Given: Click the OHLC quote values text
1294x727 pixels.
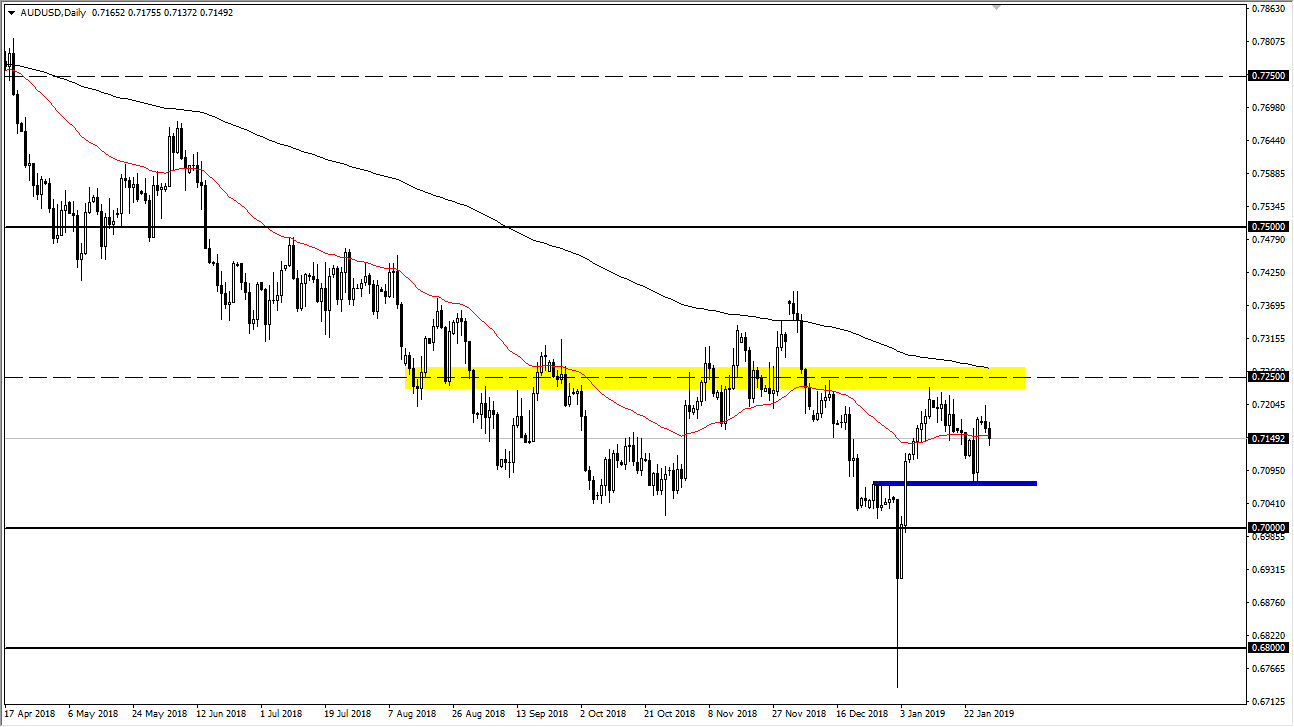Looking at the screenshot, I should [160, 13].
